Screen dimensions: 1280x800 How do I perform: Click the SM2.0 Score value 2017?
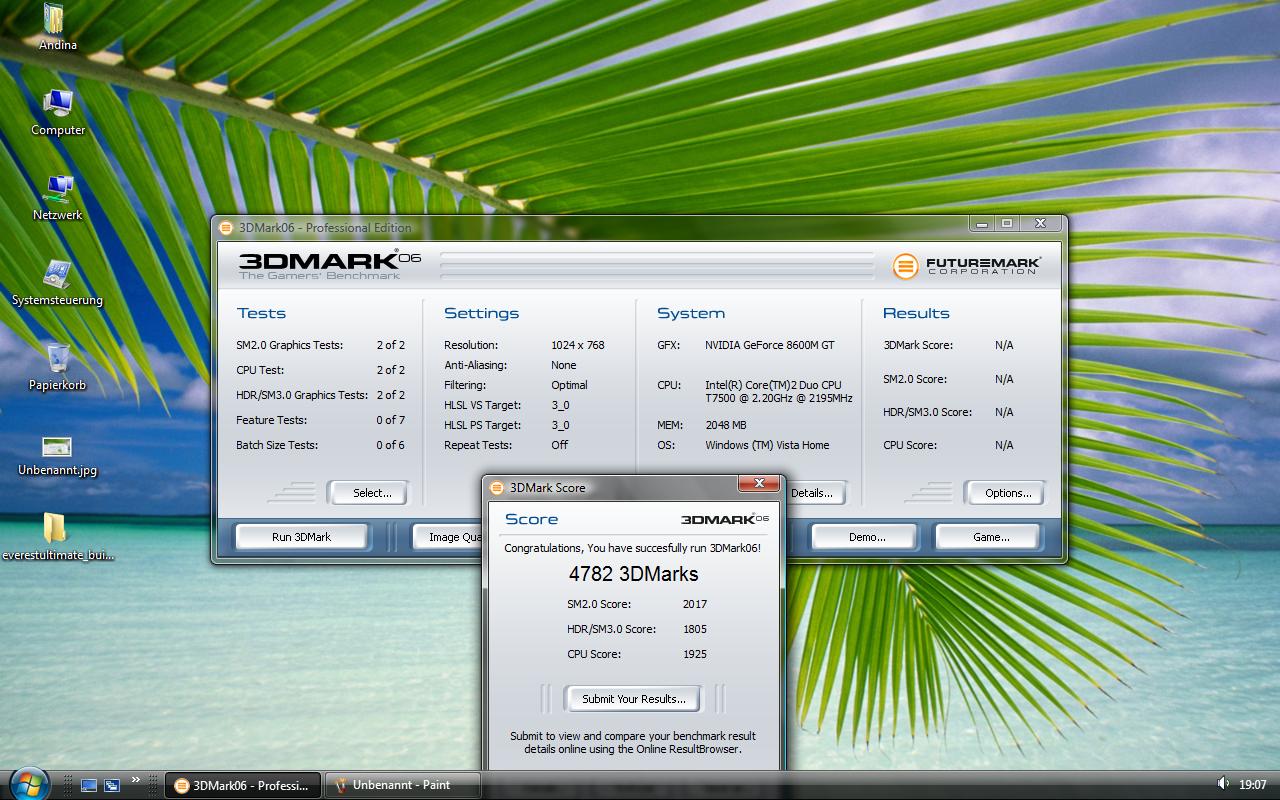pos(695,604)
